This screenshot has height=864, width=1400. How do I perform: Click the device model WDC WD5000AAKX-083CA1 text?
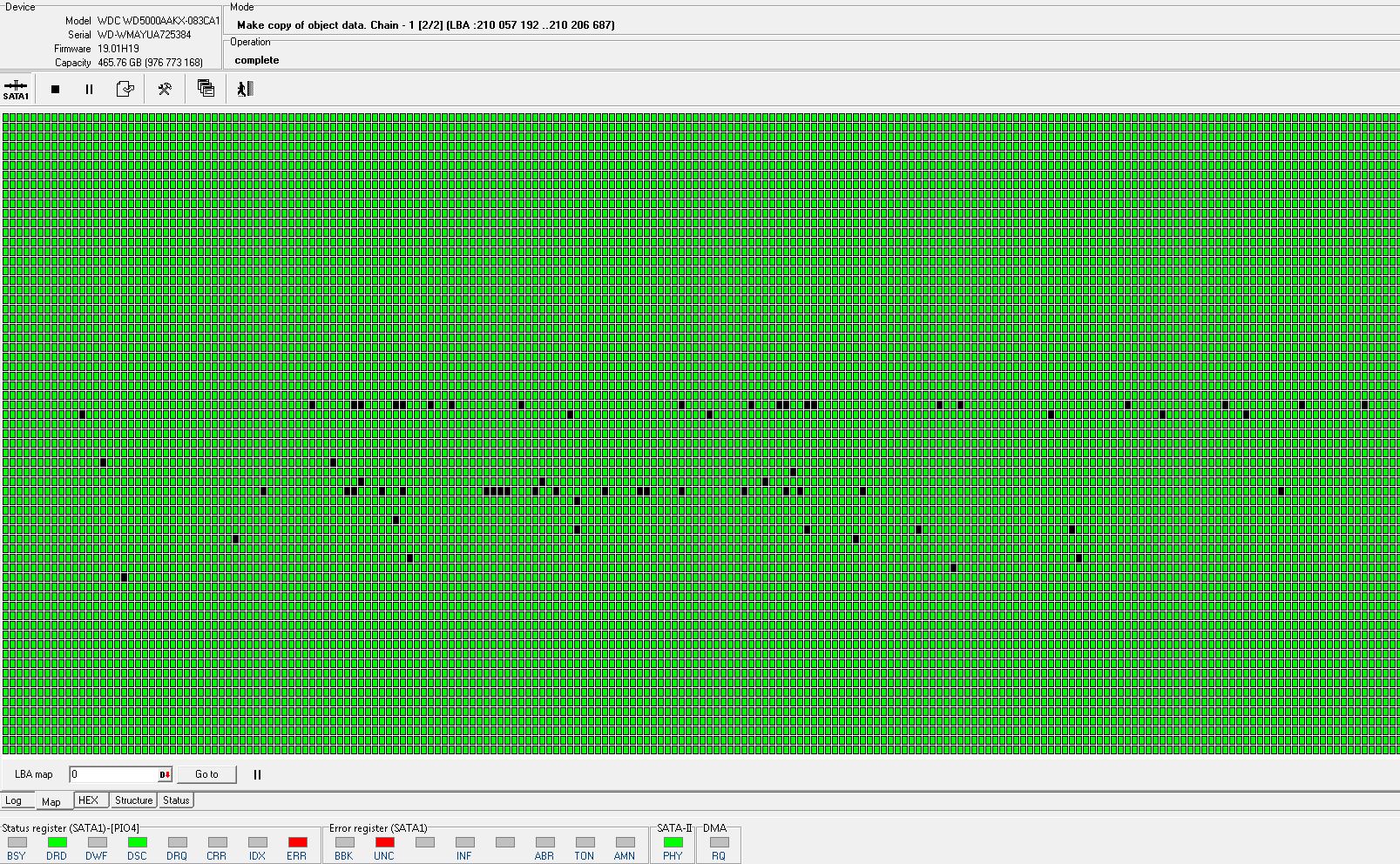coord(159,21)
